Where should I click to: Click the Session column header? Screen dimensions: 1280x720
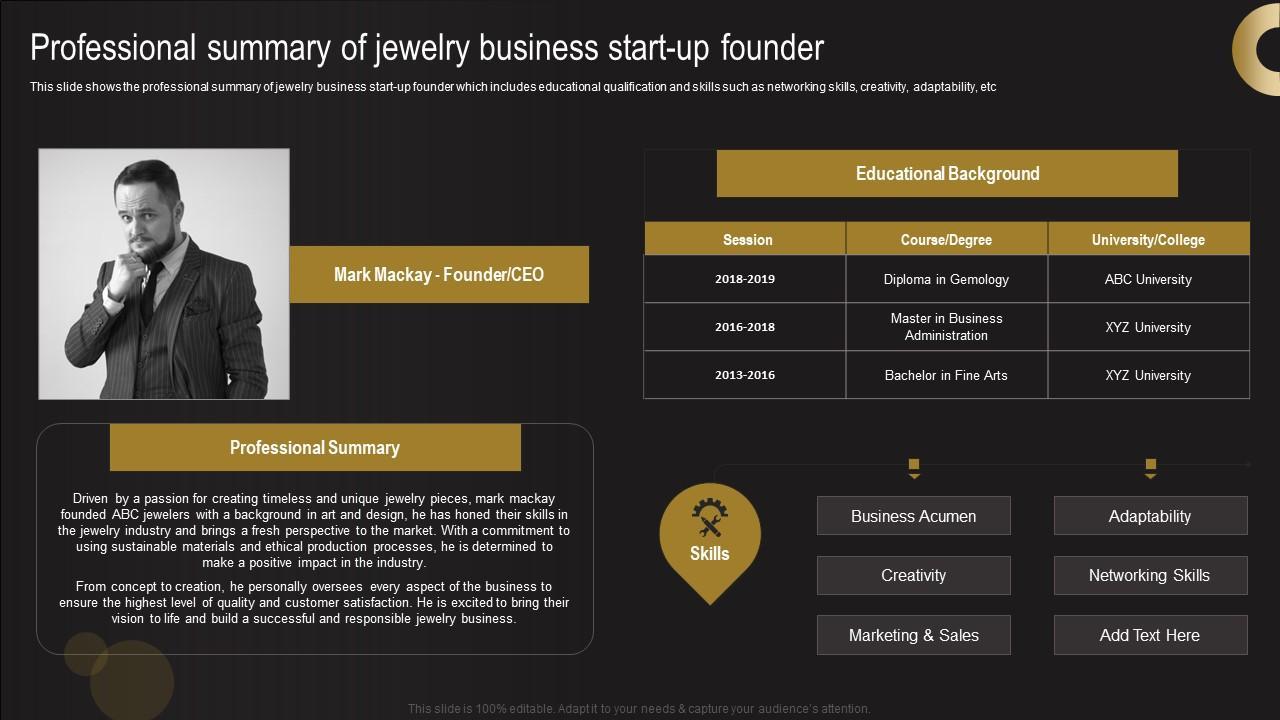pos(747,240)
